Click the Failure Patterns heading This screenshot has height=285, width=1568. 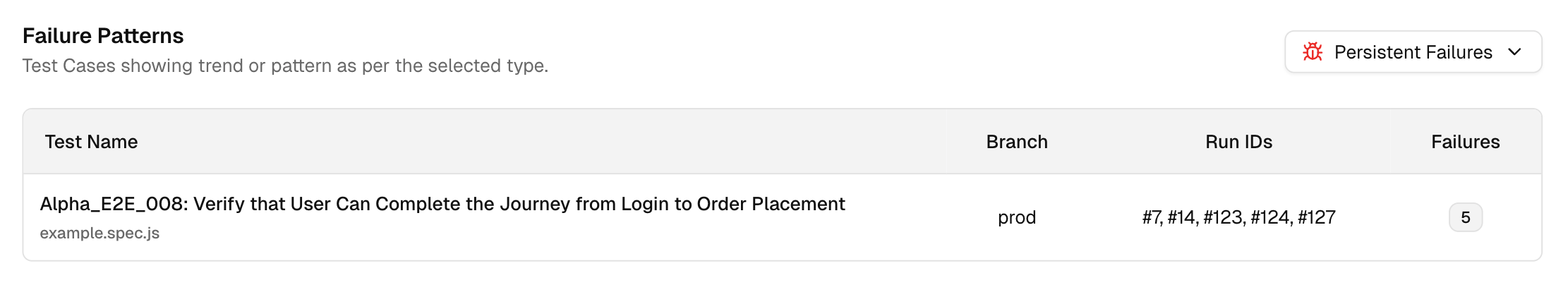click(103, 36)
